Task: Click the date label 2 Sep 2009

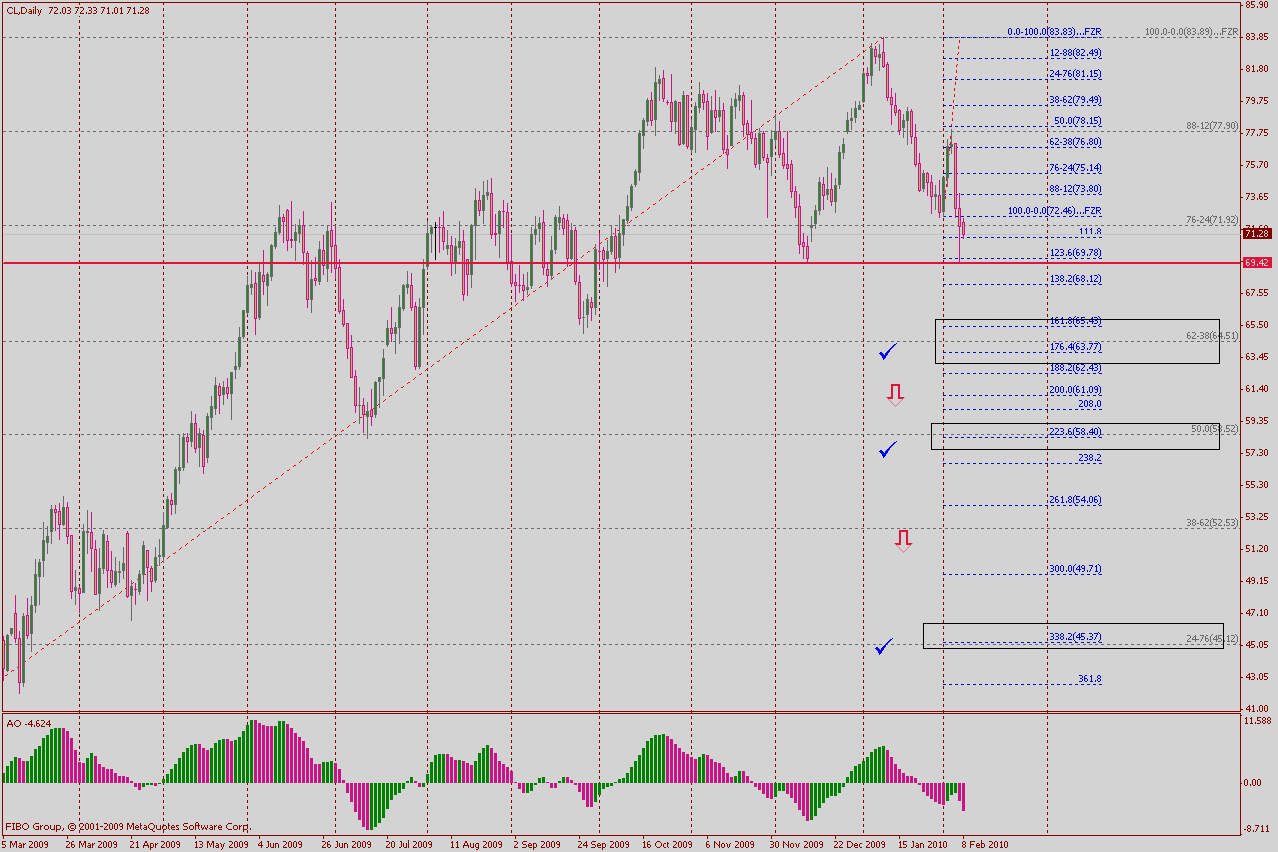Action: (x=537, y=844)
